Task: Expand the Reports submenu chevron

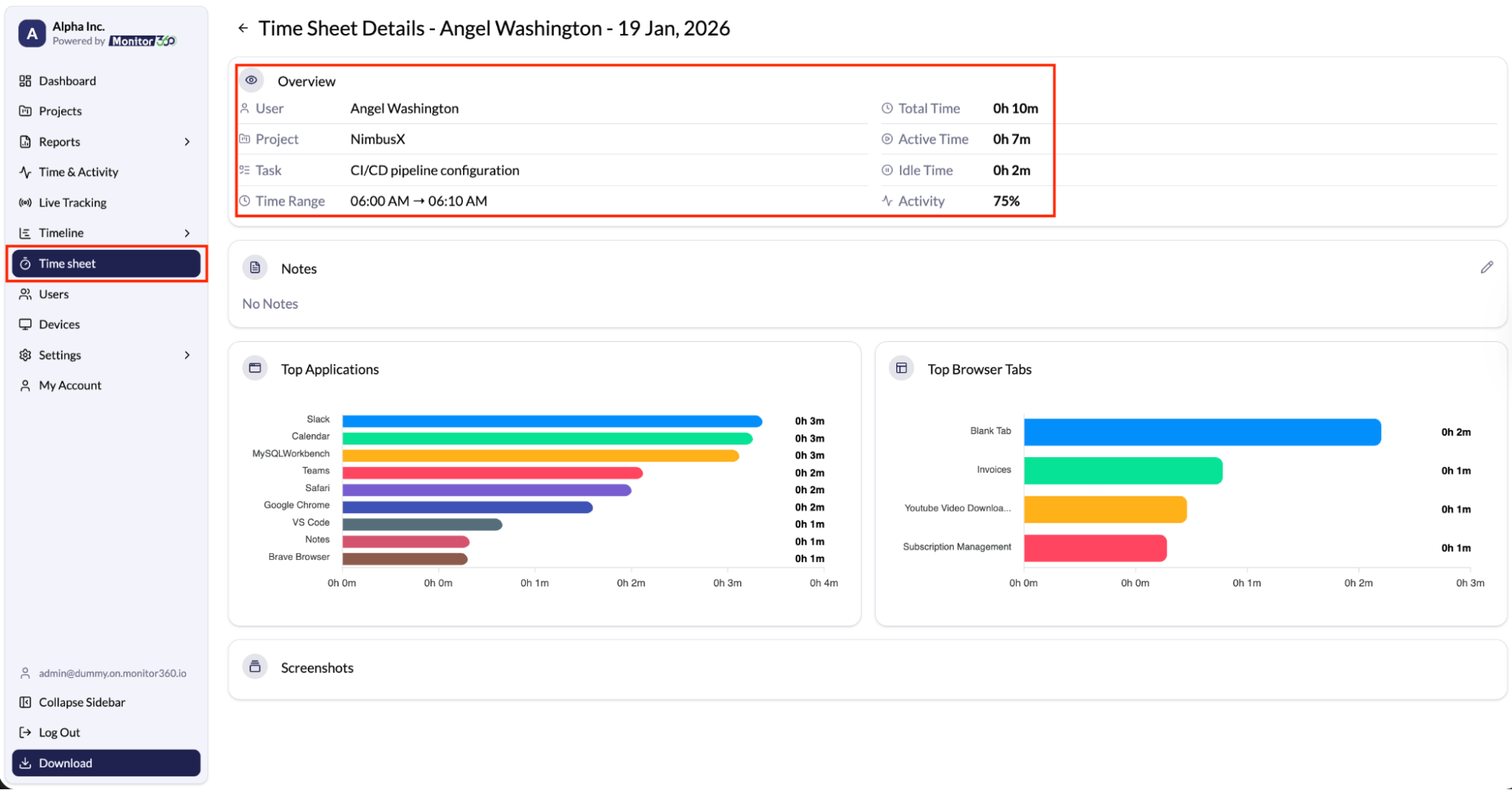Action: click(187, 142)
